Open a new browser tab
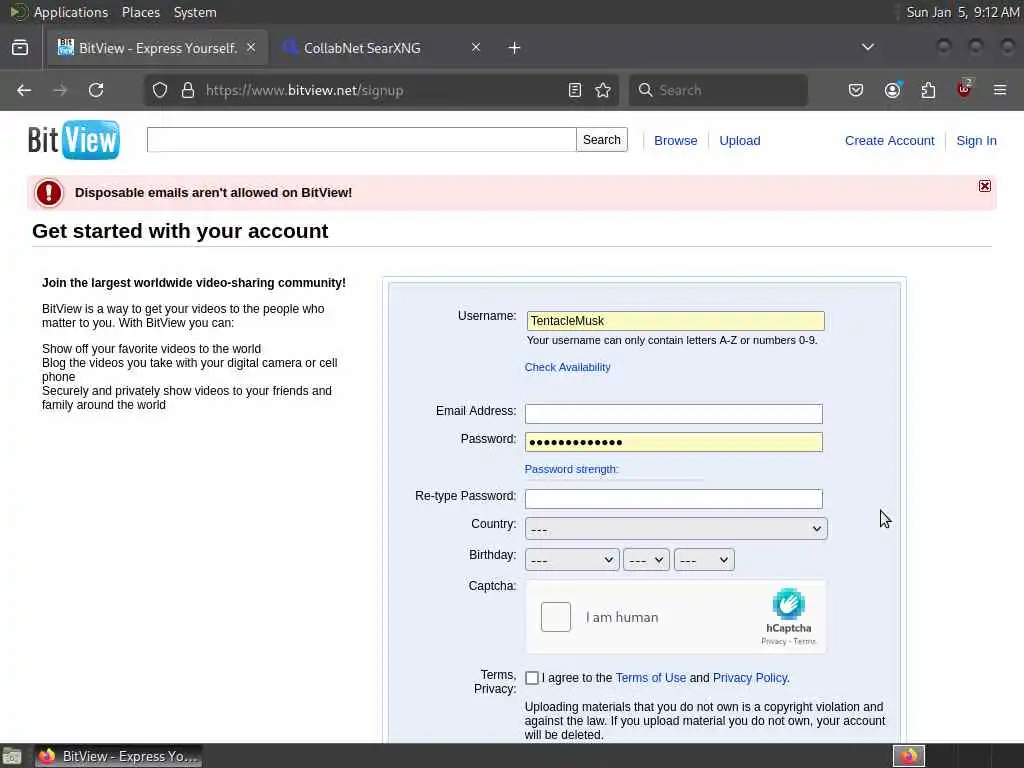The width and height of the screenshot is (1024, 768). [515, 48]
